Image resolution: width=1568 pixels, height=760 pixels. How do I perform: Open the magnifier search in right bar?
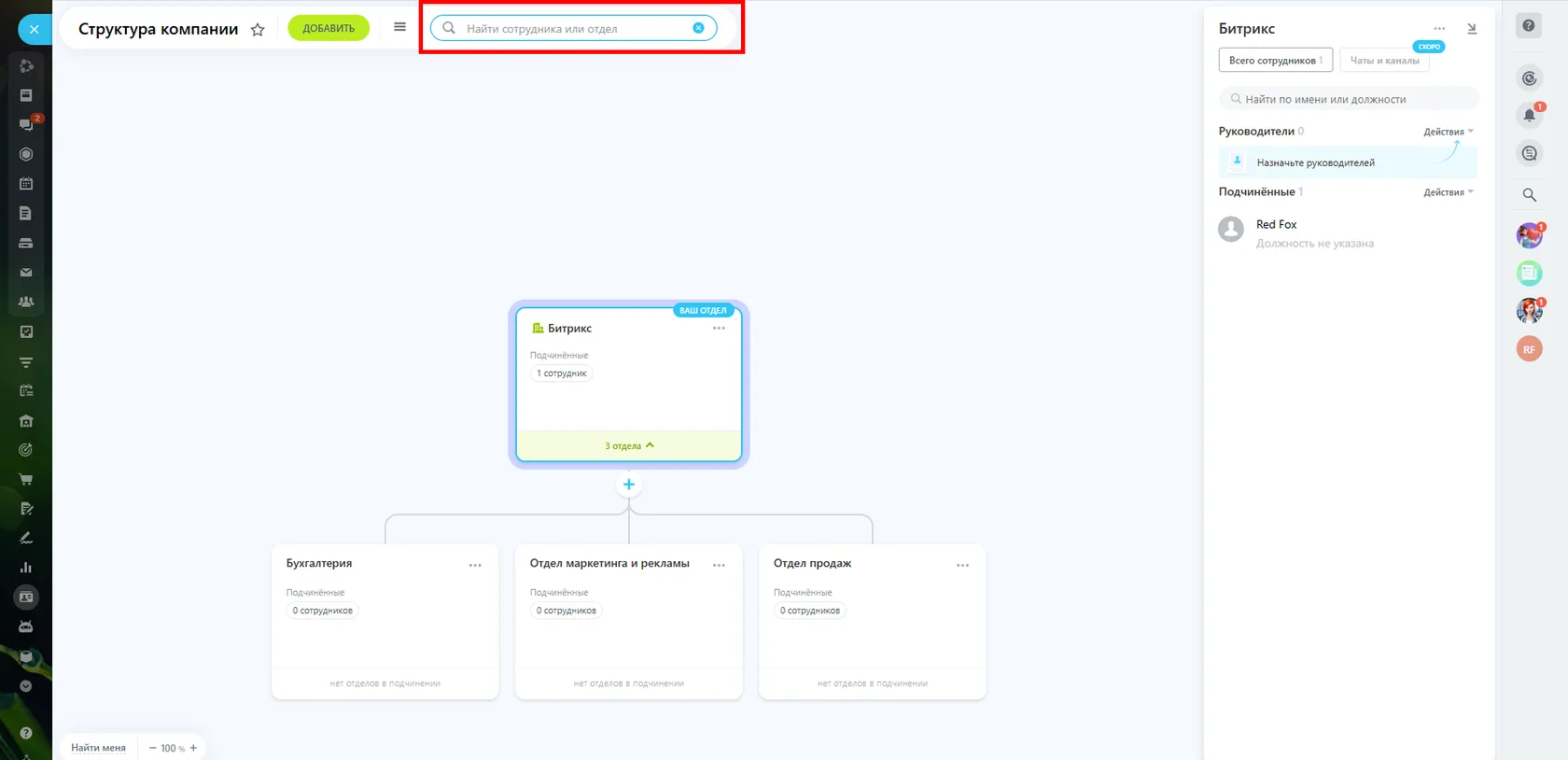coord(1529,195)
